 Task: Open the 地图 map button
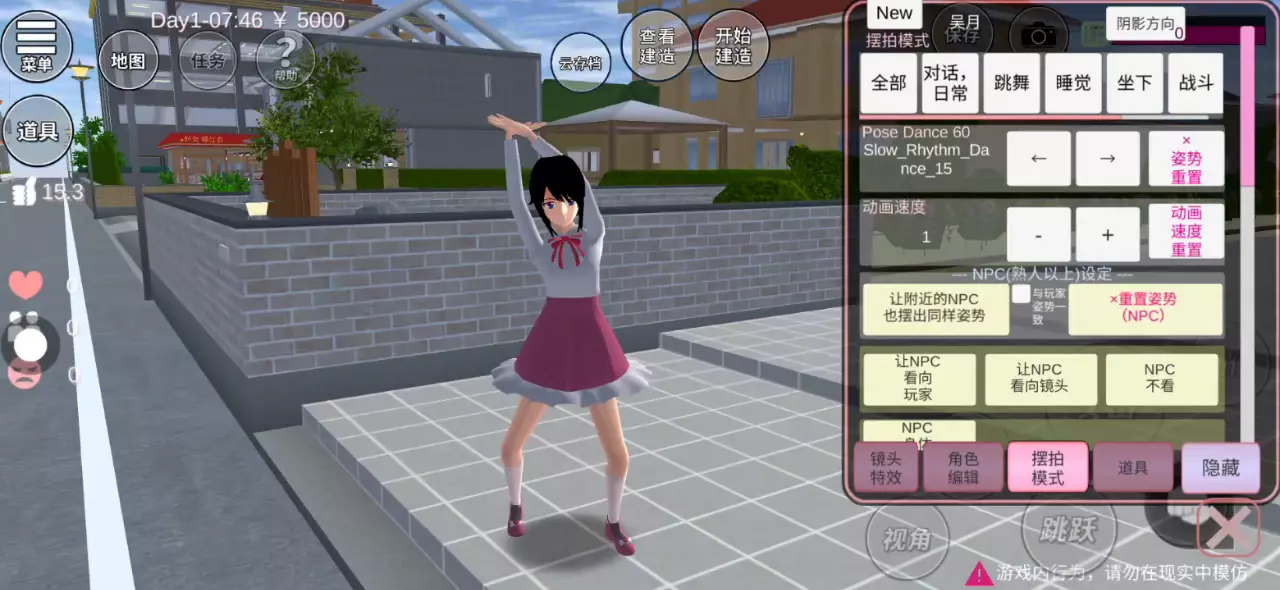[x=128, y=60]
